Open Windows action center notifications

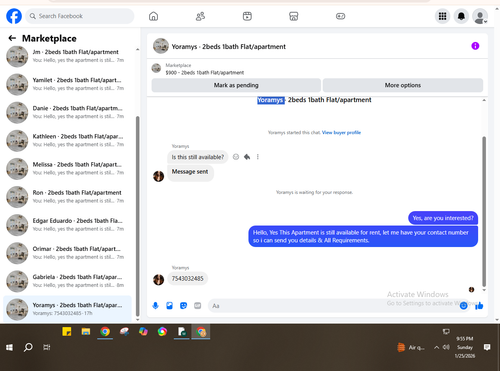[x=487, y=348]
